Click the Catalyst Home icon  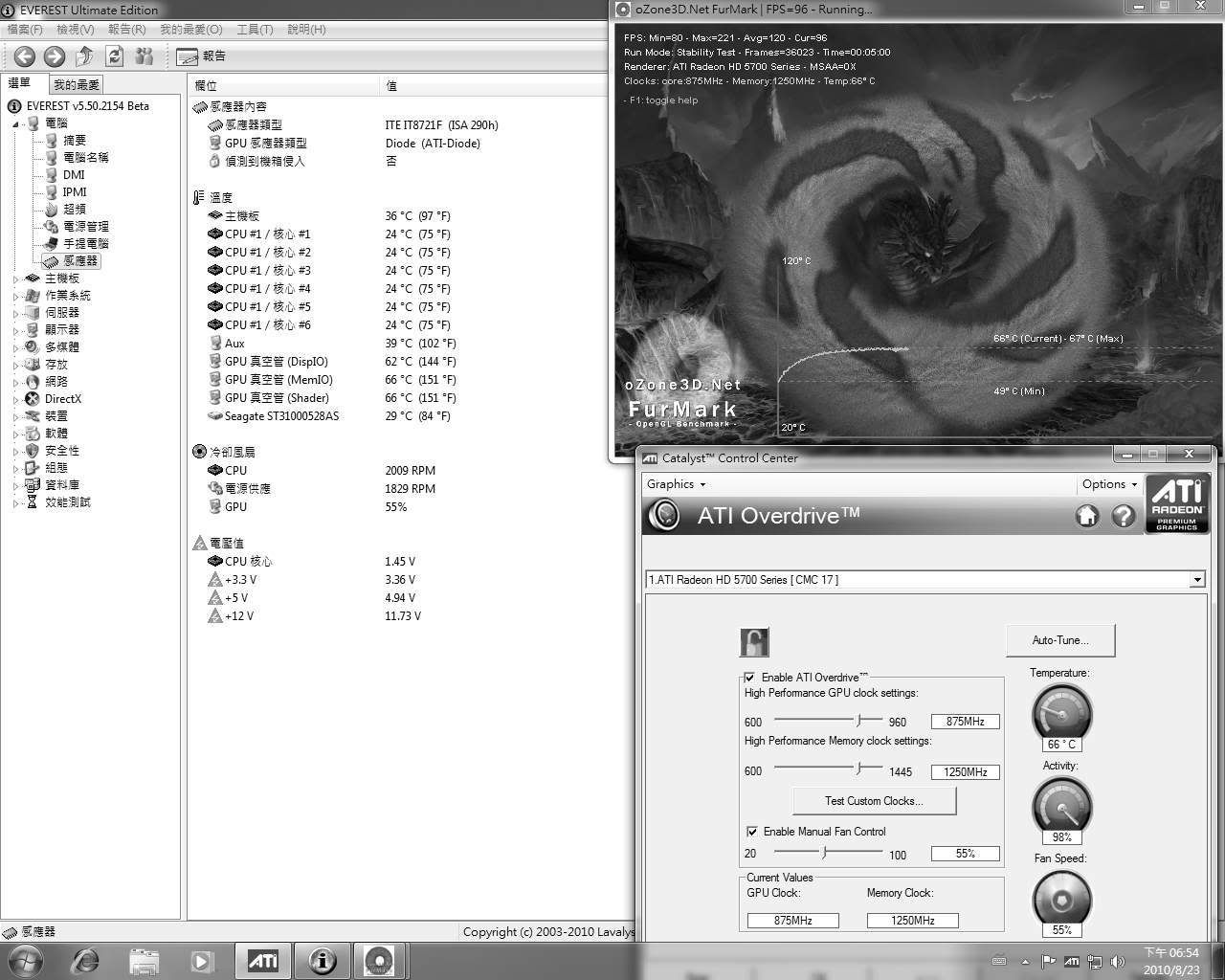pyautogui.click(x=1087, y=517)
